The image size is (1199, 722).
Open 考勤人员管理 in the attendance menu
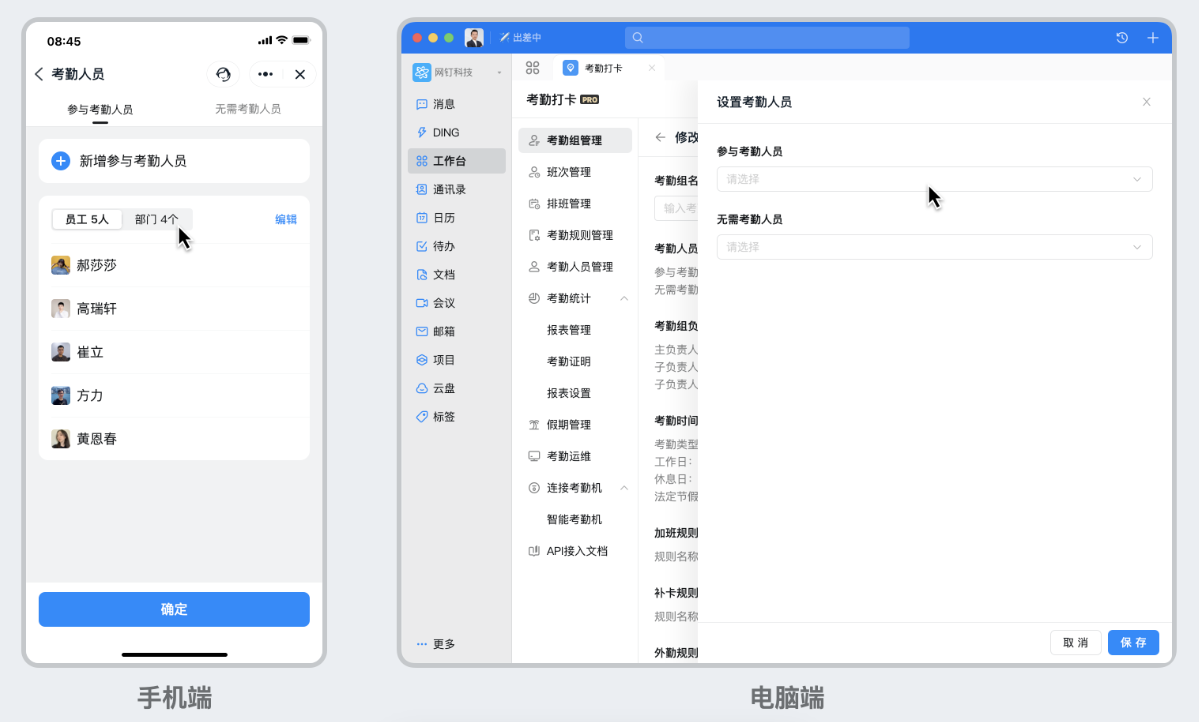point(575,267)
